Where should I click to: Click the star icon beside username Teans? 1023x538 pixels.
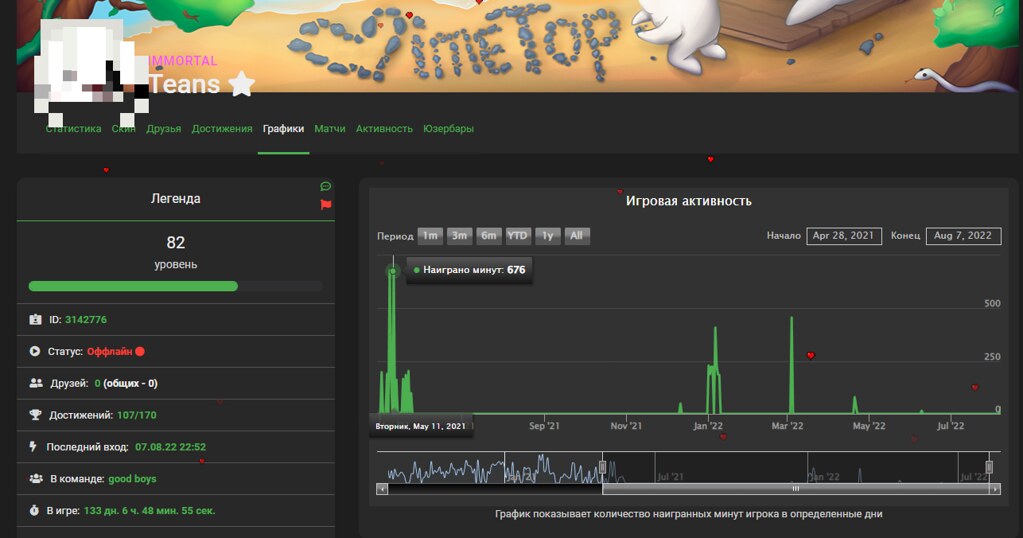point(241,85)
